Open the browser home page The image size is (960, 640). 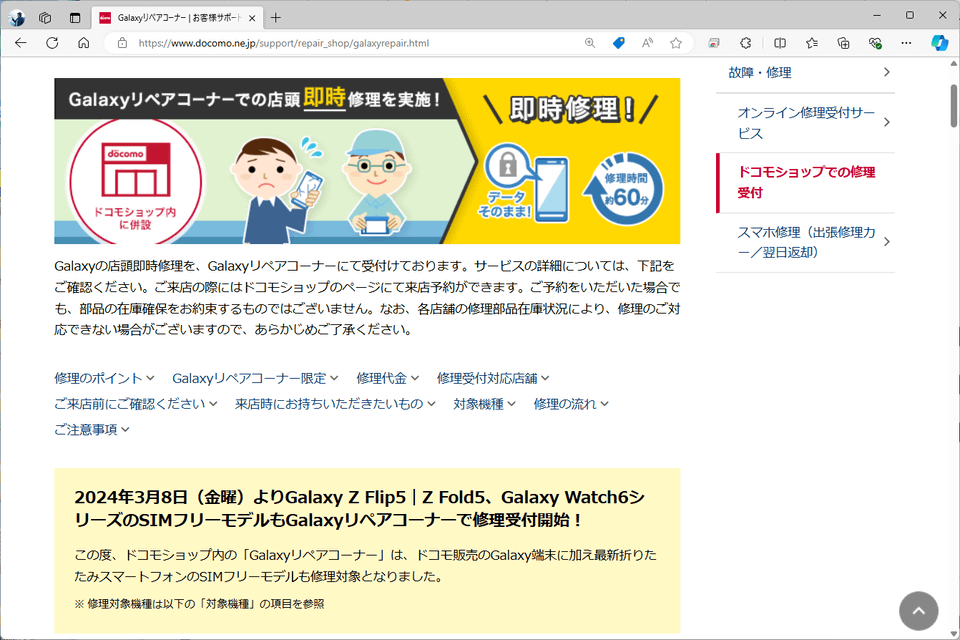84,43
